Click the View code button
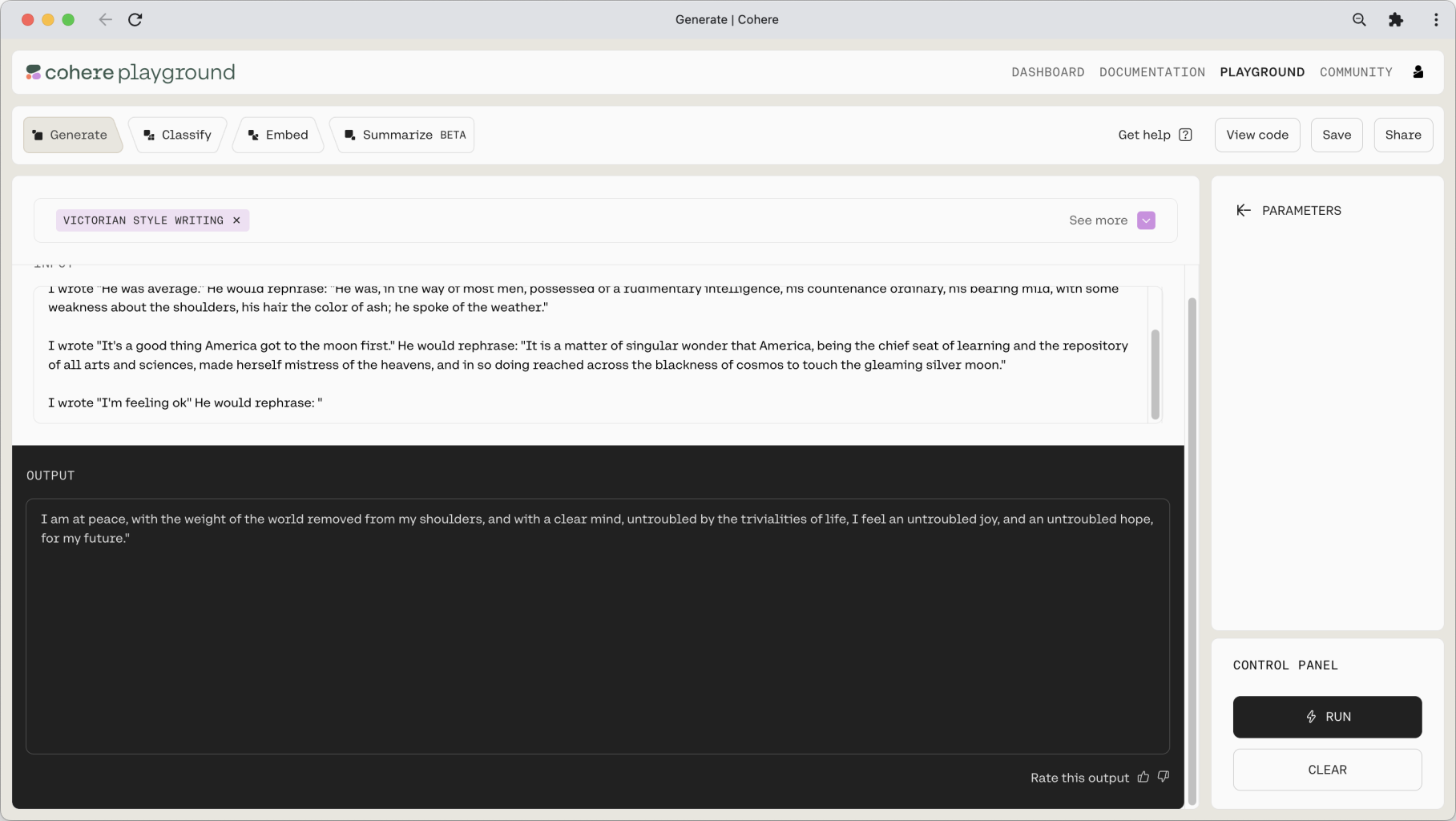The width and height of the screenshot is (1456, 821). click(x=1257, y=135)
